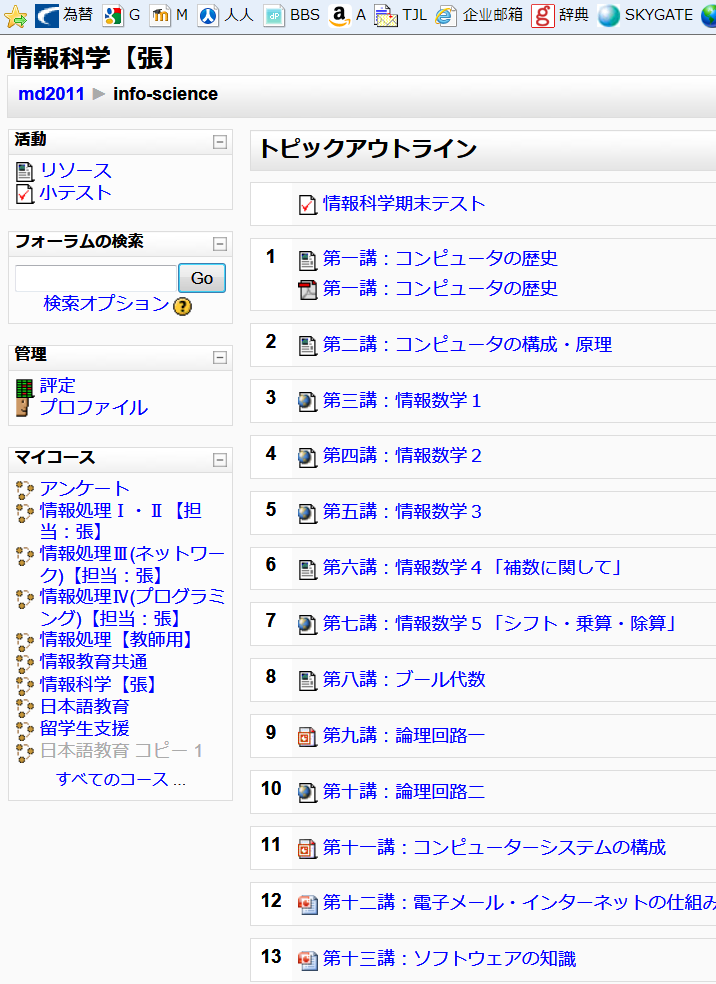Click the forum search text field
The image size is (716, 984).
pos(96,278)
